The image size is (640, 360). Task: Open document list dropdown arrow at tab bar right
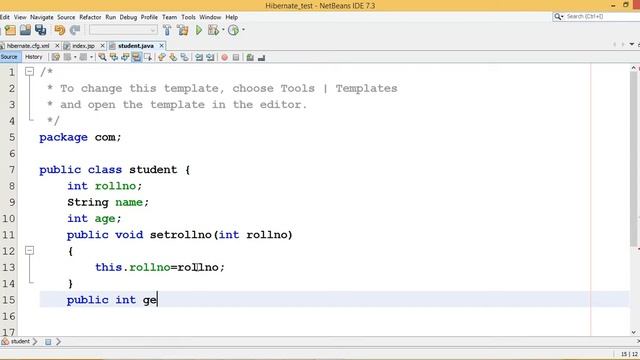pyautogui.click(x=632, y=44)
